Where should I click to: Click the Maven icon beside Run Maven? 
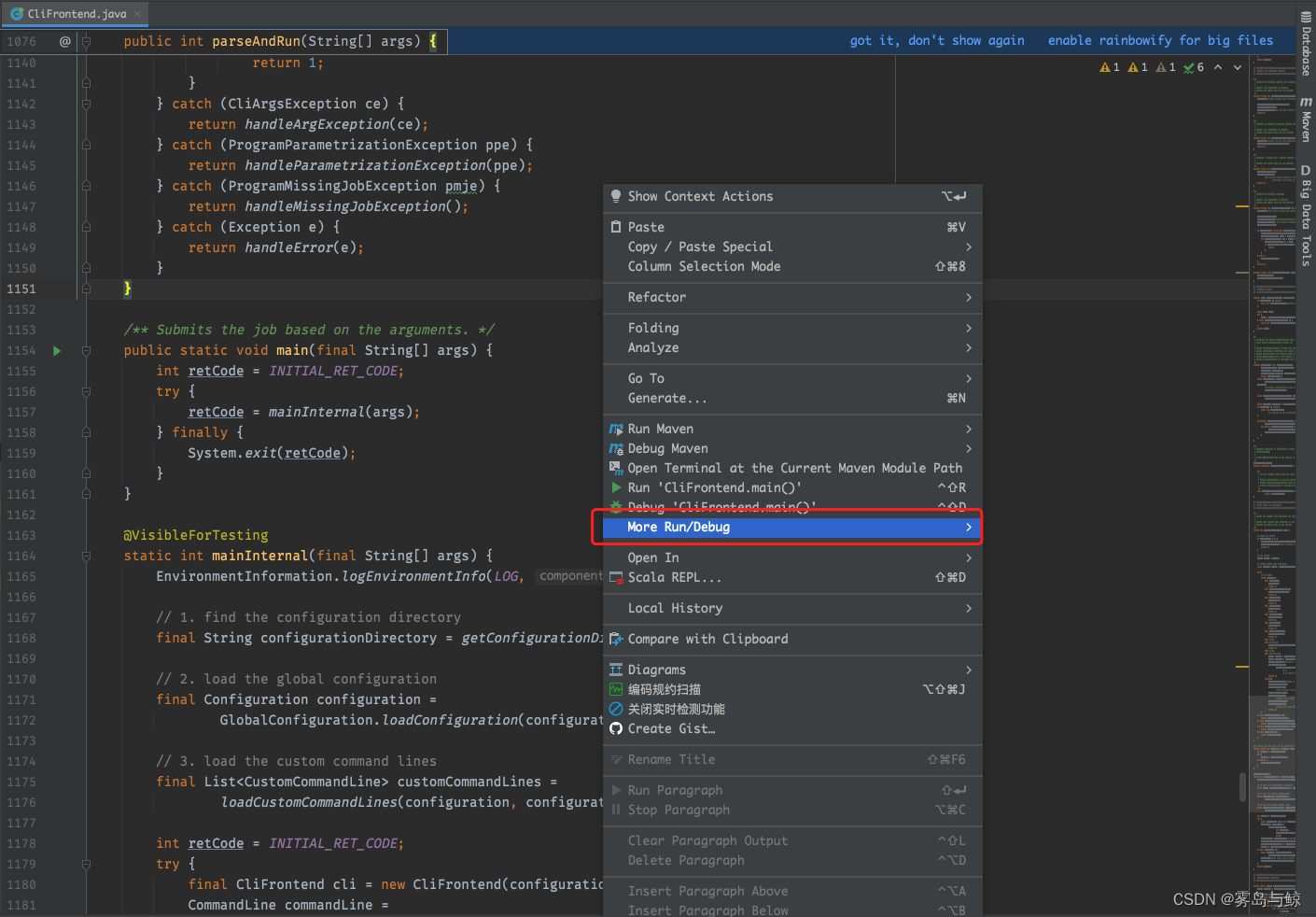pyautogui.click(x=616, y=429)
